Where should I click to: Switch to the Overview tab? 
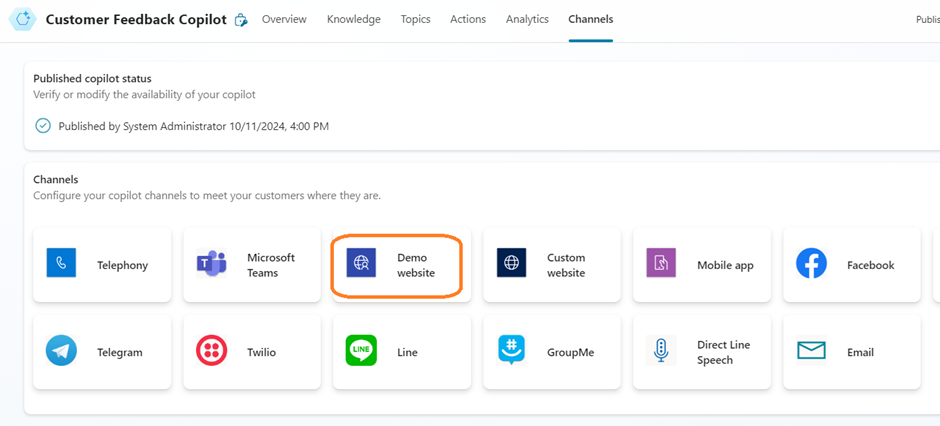tap(285, 19)
